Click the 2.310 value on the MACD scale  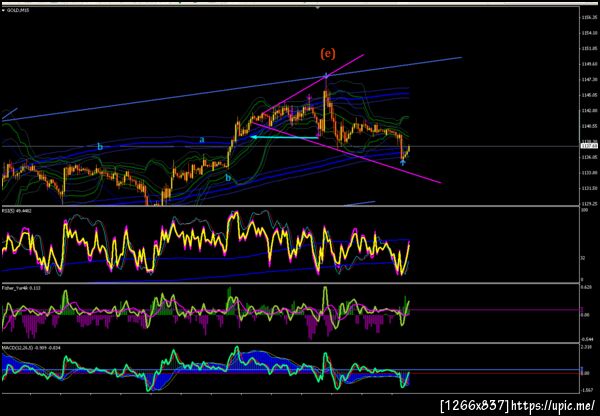586,347
